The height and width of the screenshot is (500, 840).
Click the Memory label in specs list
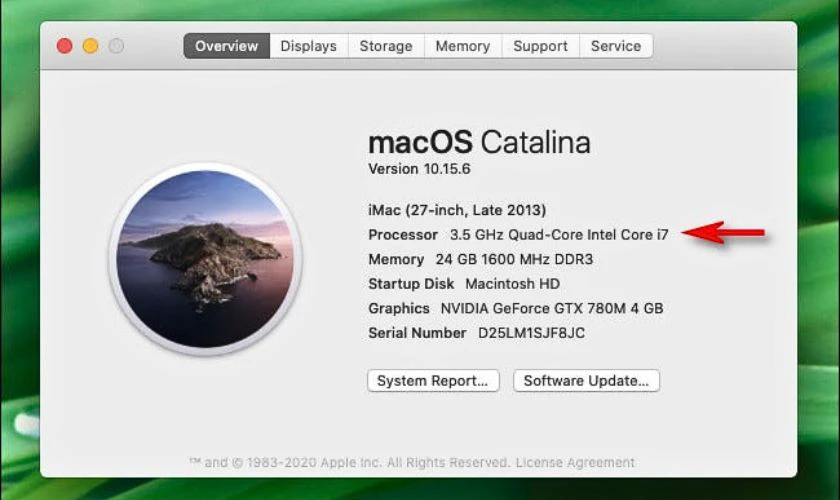point(396,259)
